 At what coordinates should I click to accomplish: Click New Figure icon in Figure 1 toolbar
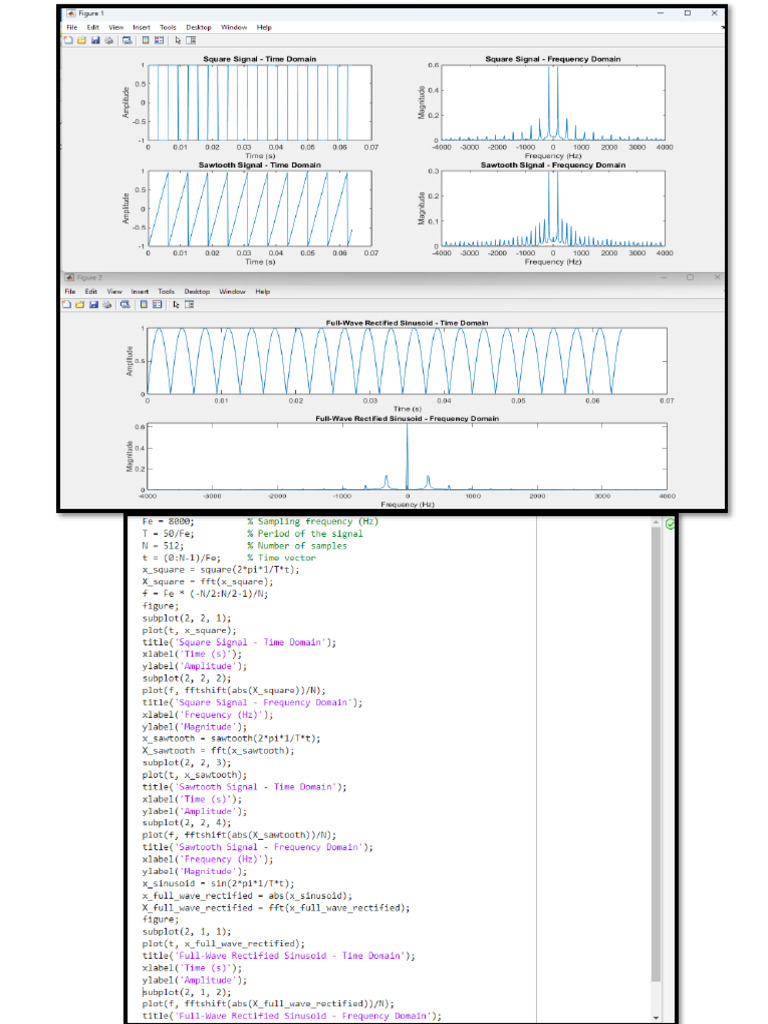[68, 41]
